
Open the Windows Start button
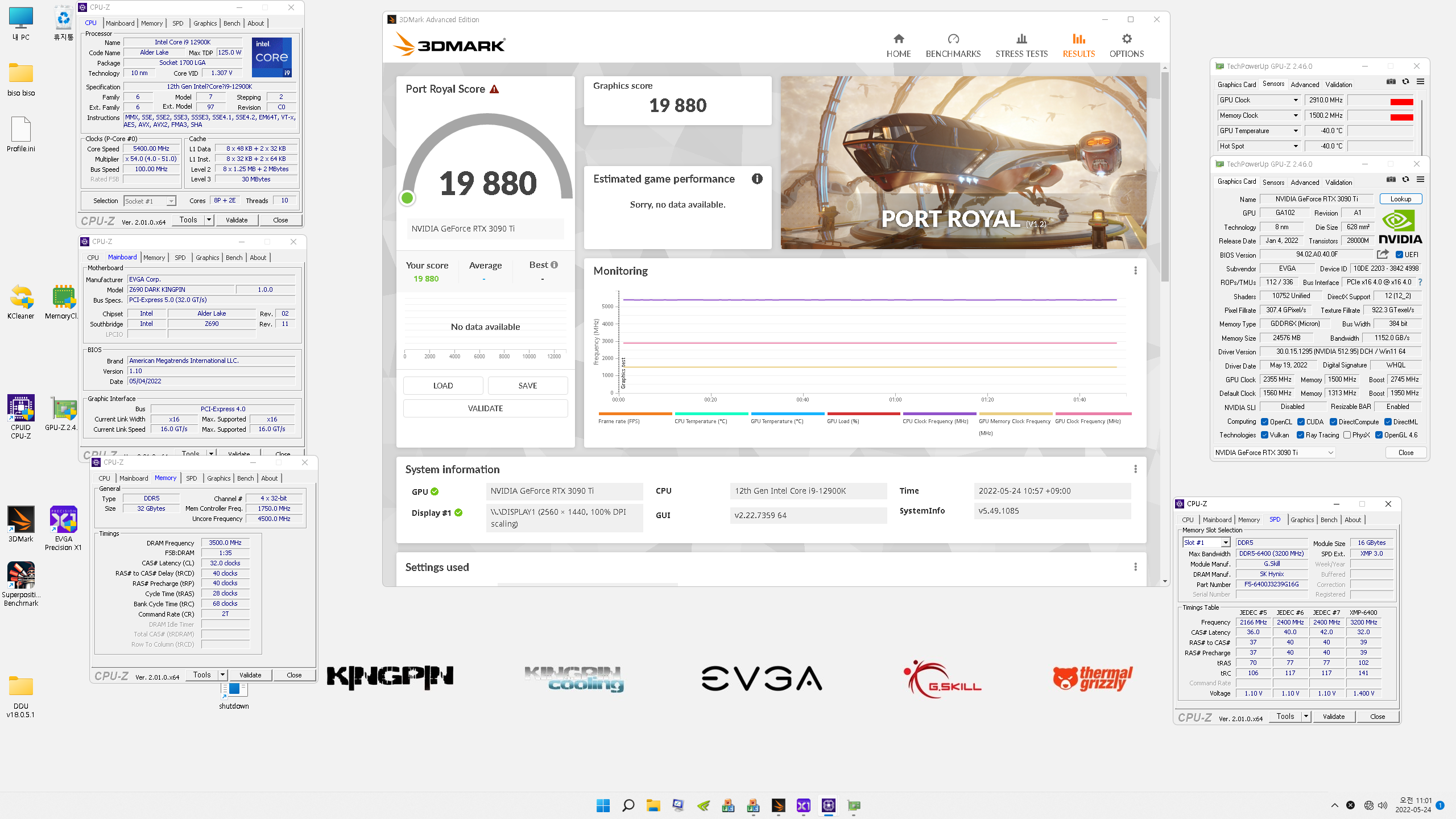point(603,805)
